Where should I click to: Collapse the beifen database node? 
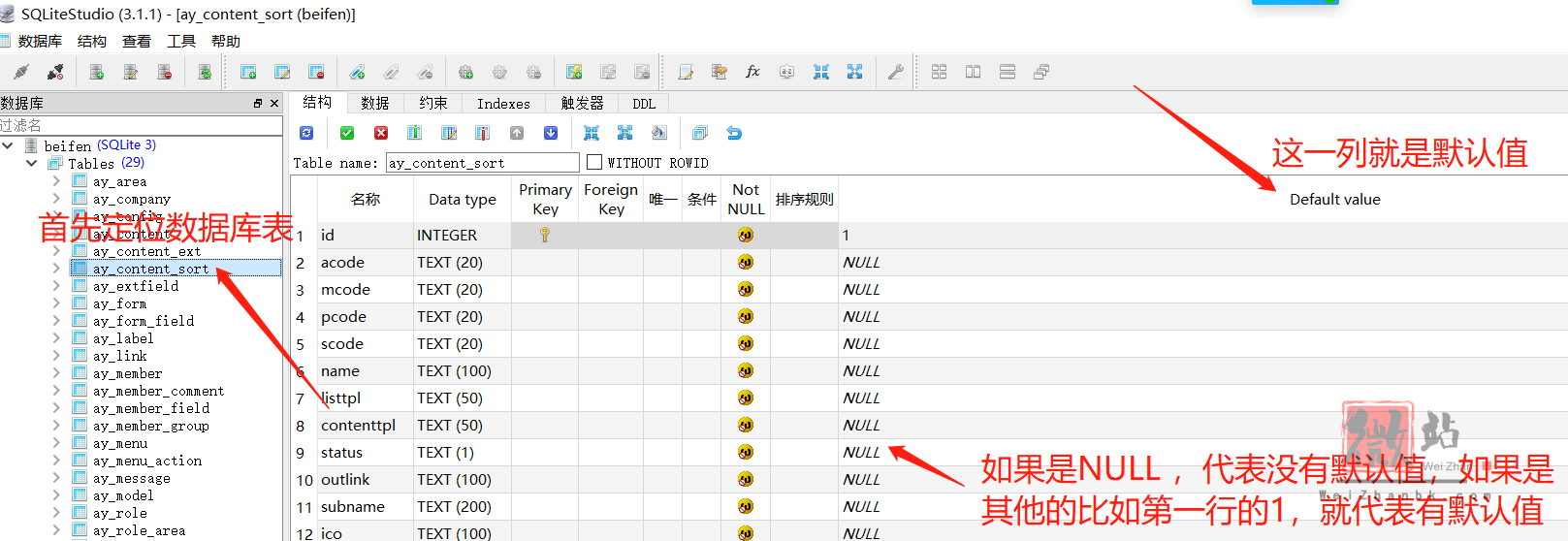tap(9, 145)
